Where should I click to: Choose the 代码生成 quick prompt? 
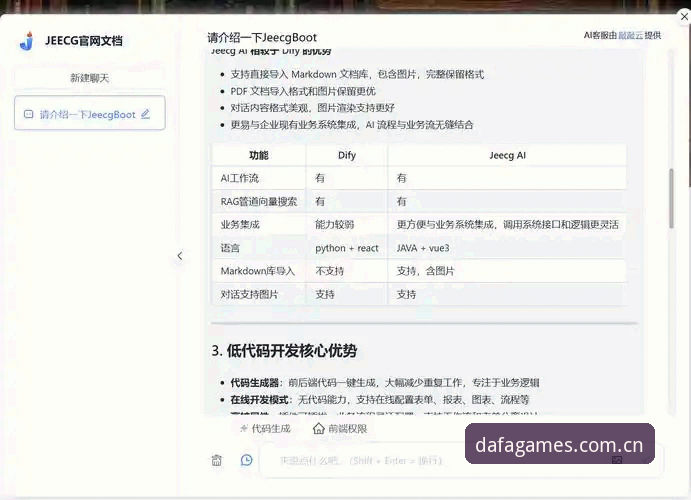(x=265, y=428)
